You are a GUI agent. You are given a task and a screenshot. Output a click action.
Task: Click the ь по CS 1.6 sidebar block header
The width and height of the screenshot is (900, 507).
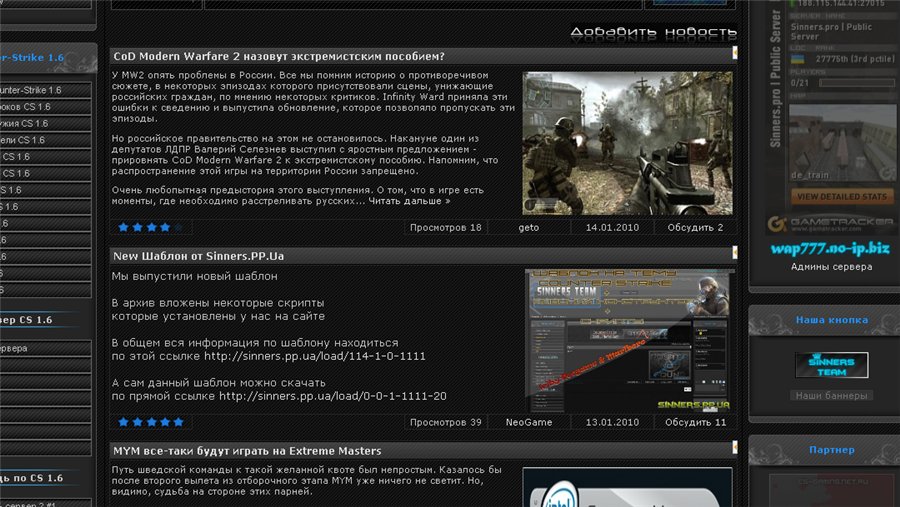tap(32, 478)
